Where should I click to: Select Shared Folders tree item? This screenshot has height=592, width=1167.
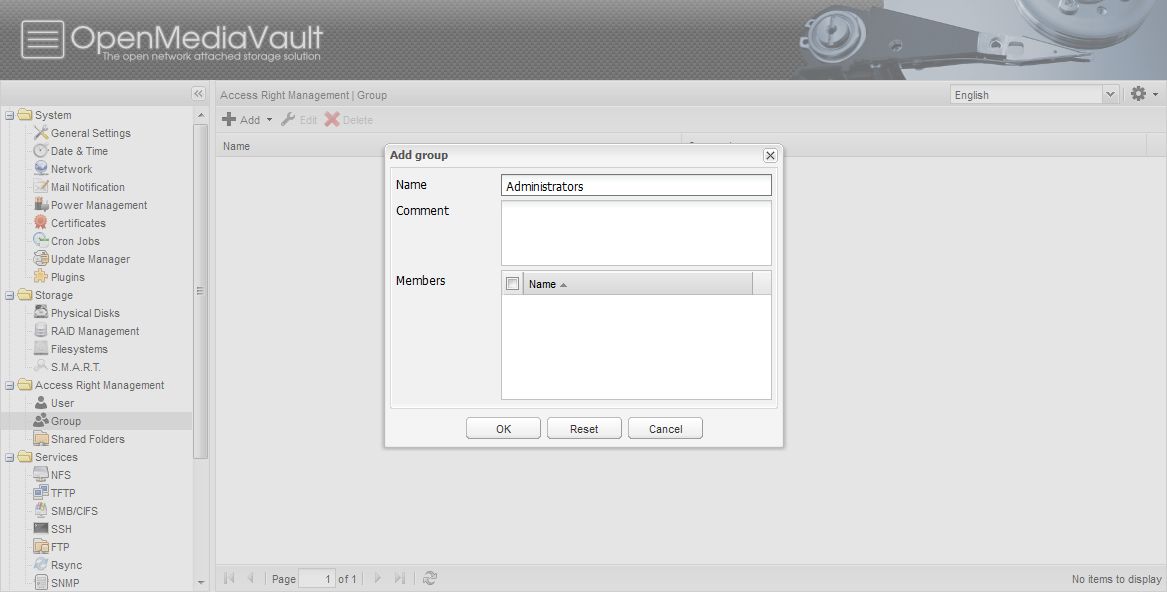pos(88,439)
